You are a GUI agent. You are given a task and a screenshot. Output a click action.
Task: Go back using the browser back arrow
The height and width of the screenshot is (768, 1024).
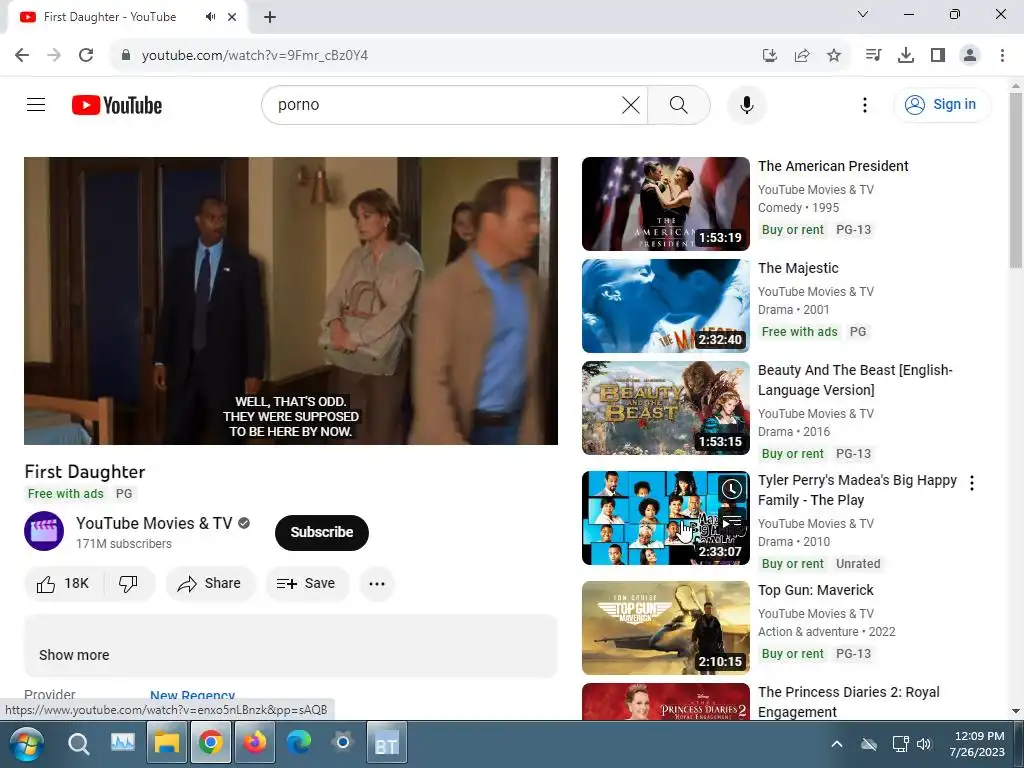point(22,55)
